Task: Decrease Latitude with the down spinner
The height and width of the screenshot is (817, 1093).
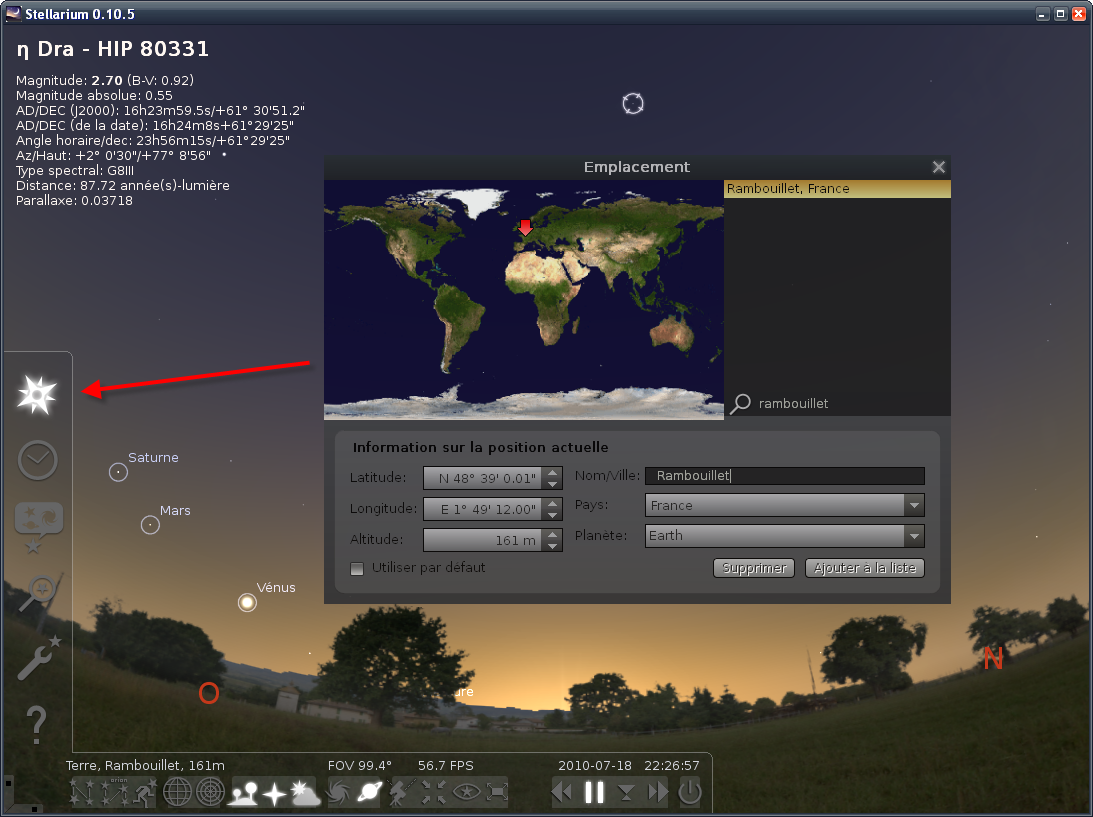Action: [x=553, y=484]
